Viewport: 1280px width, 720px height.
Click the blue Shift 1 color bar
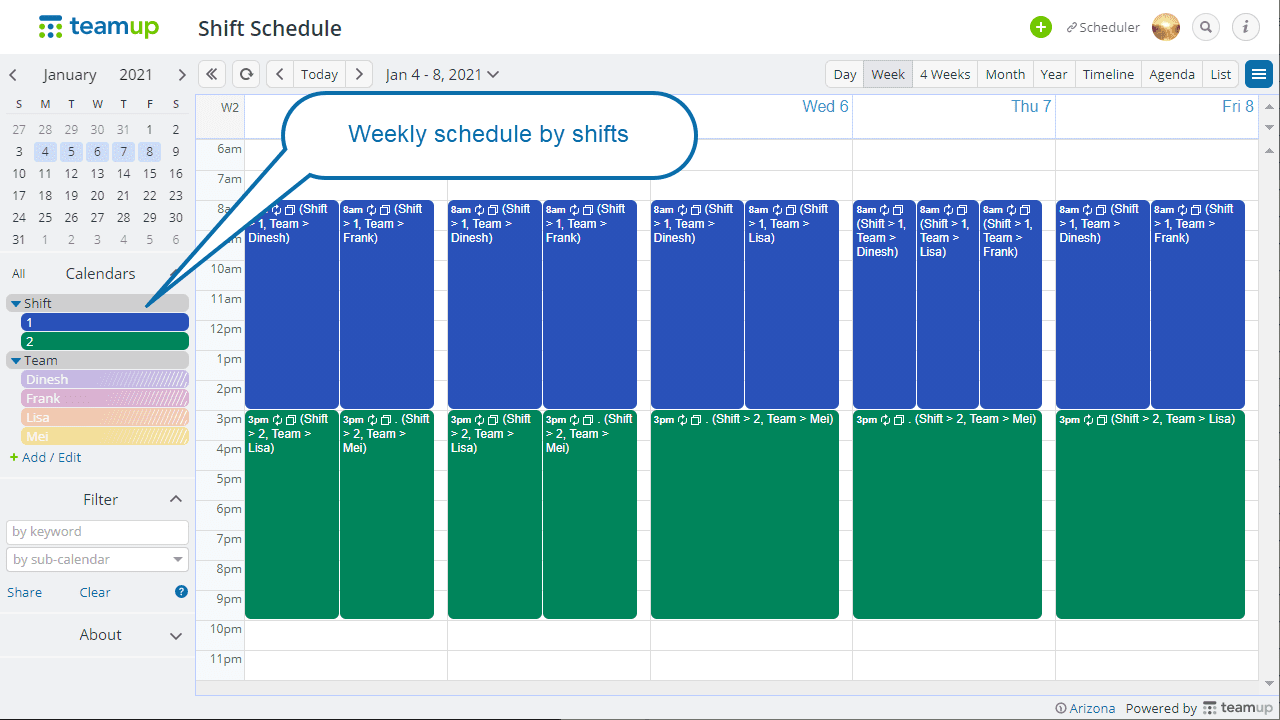click(x=105, y=322)
